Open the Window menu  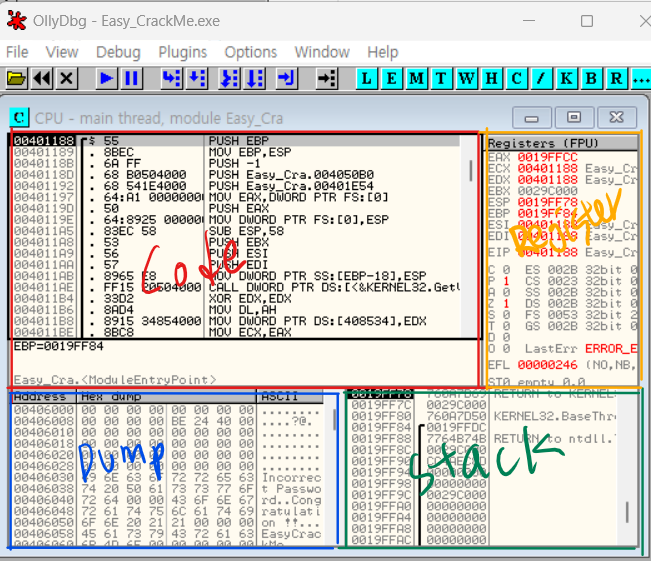click(x=322, y=52)
